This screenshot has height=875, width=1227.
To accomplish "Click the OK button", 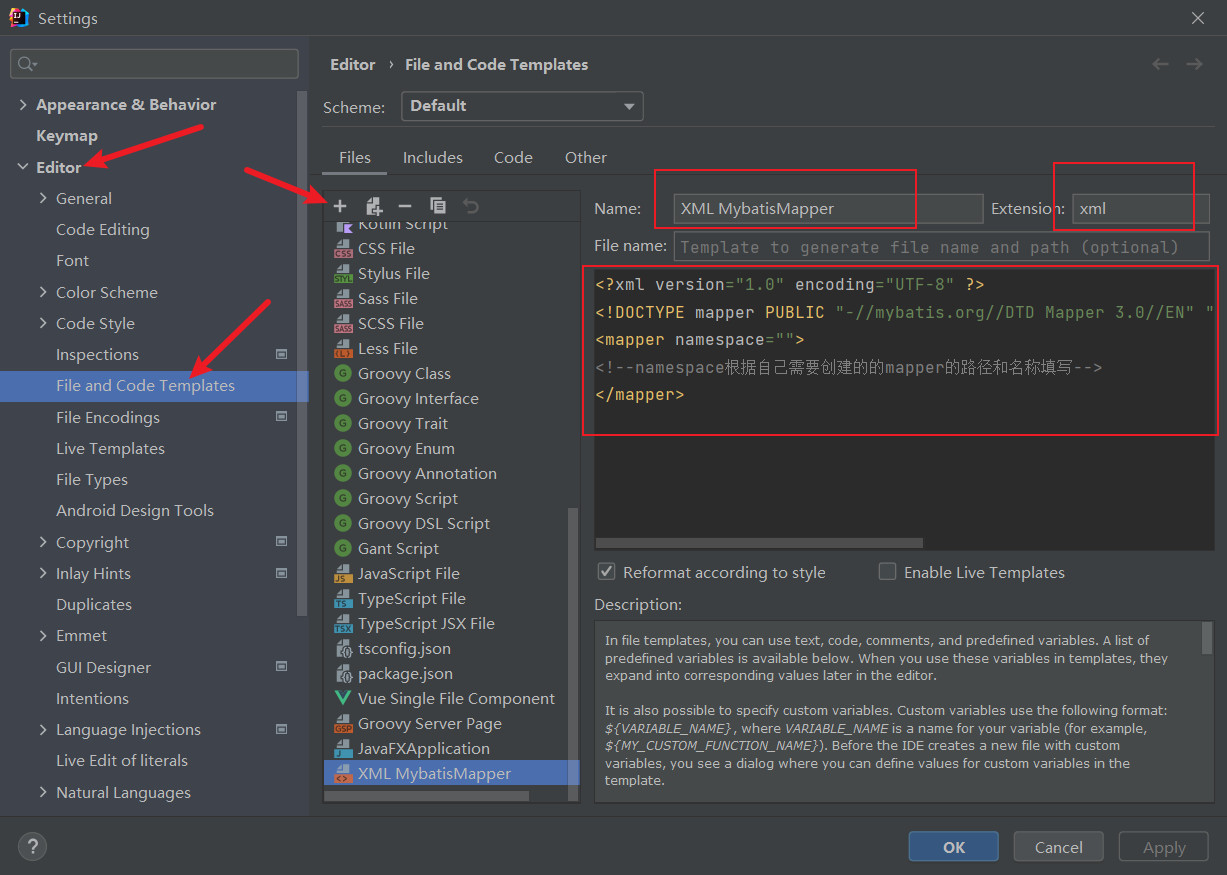I will click(x=954, y=847).
